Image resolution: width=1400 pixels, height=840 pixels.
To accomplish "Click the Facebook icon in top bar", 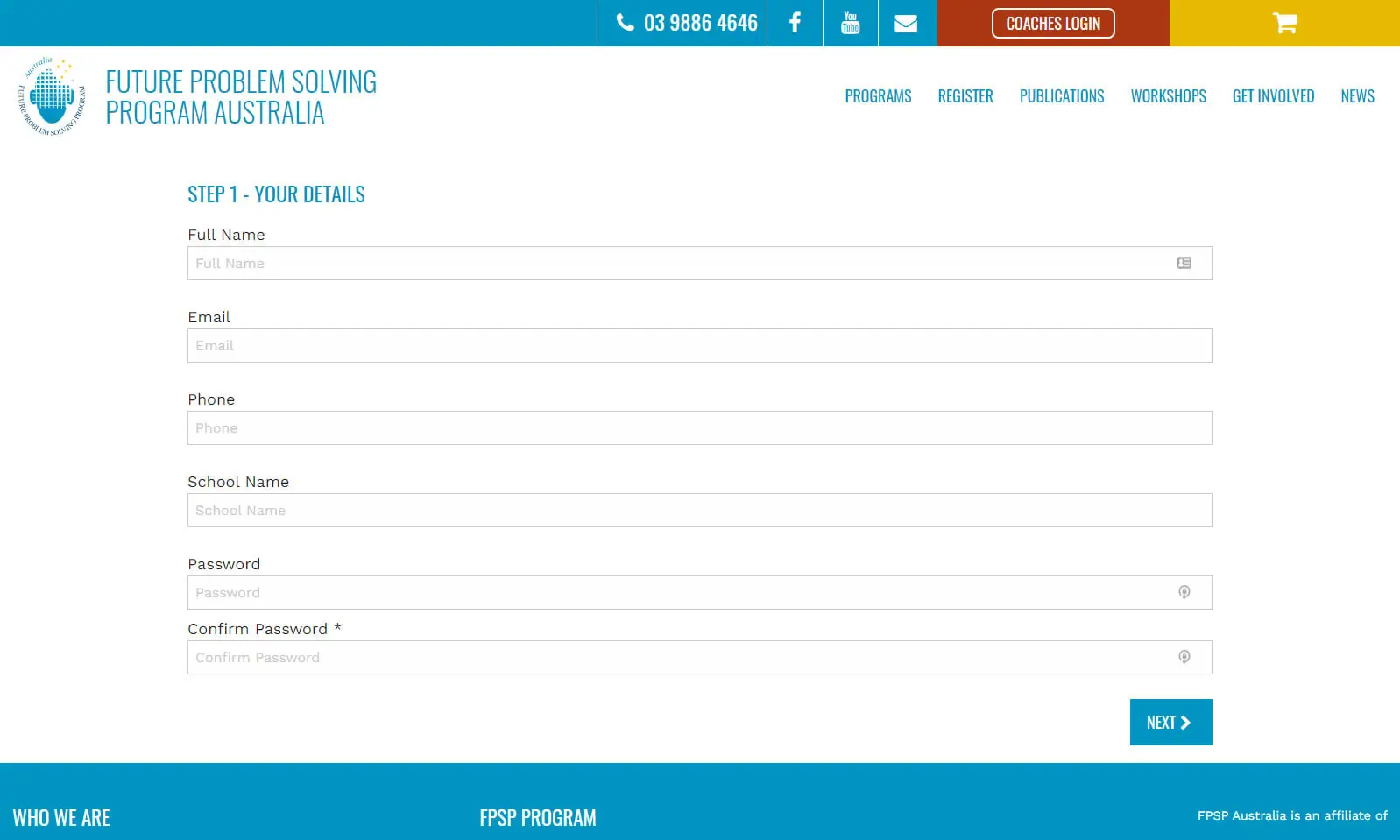I will (795, 23).
